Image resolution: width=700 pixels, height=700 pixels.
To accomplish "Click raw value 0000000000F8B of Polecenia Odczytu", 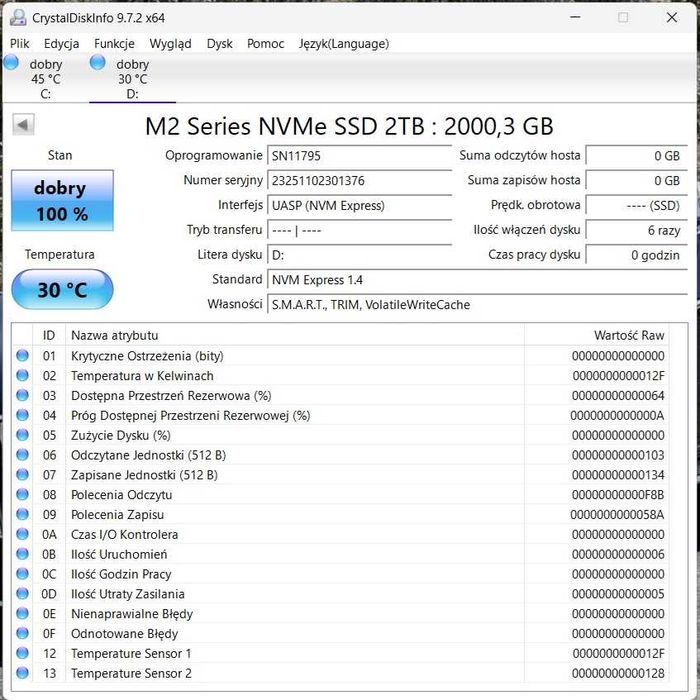I will pos(618,495).
